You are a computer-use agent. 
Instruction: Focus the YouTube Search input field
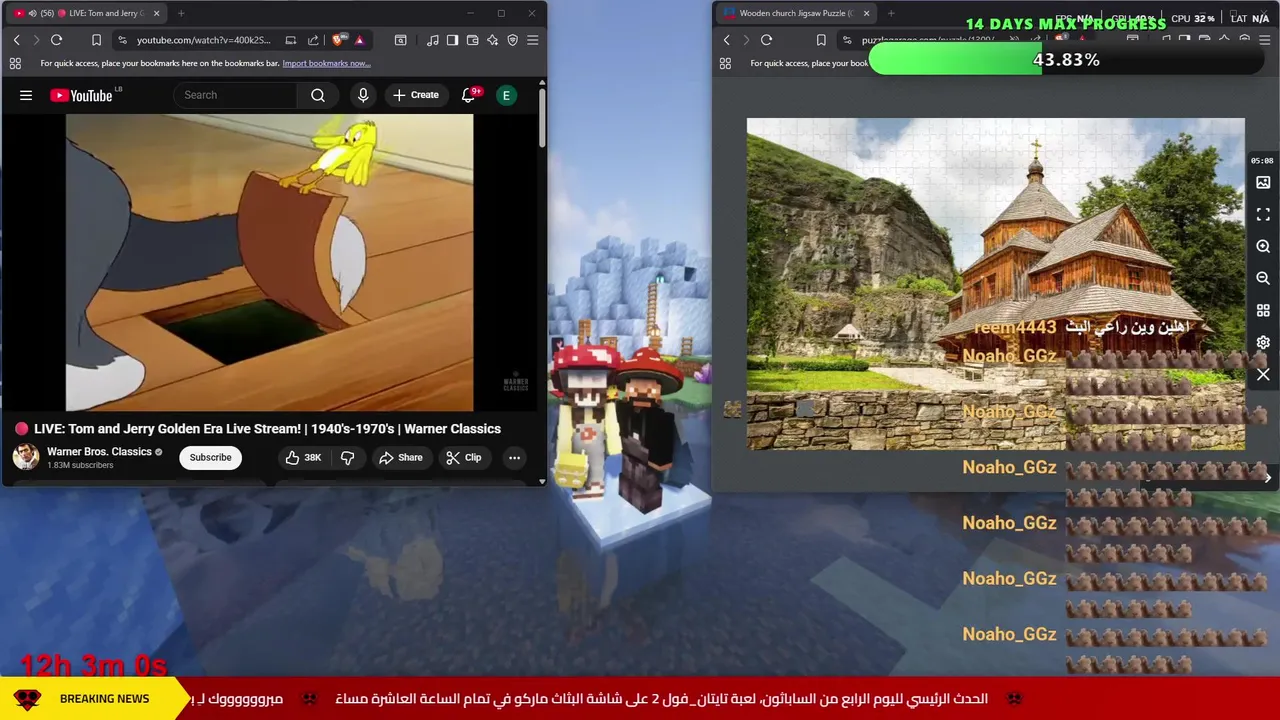click(236, 95)
